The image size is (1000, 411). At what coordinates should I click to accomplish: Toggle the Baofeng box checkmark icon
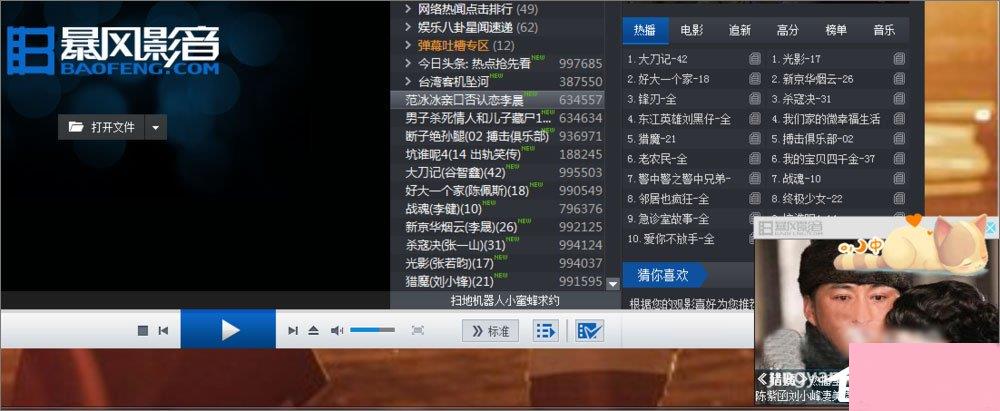click(589, 331)
